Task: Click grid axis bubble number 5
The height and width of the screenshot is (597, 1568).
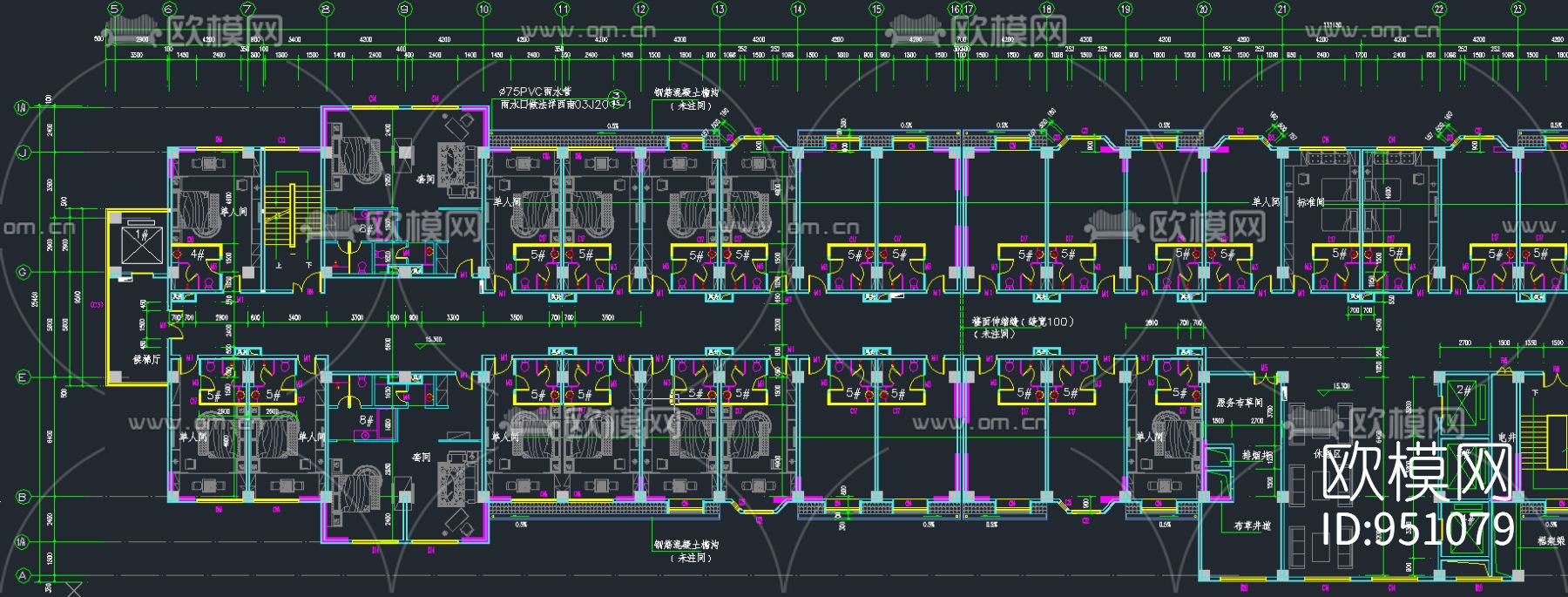Action: click(x=114, y=9)
